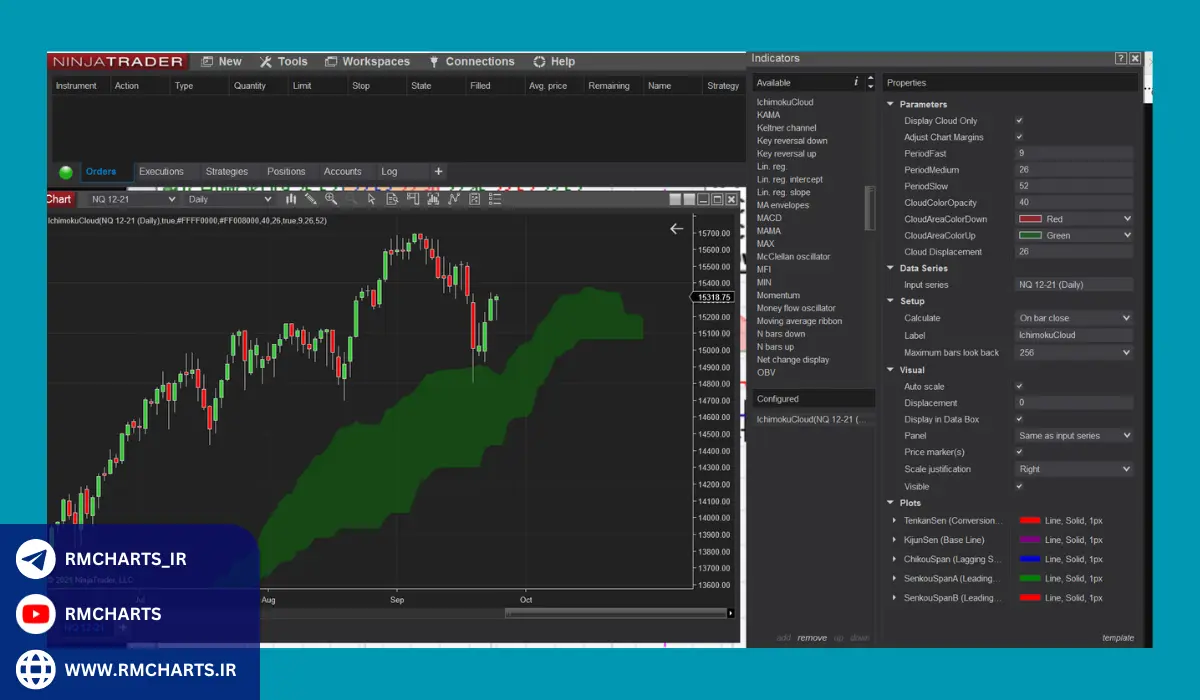Viewport: 1200px width, 700px height.
Task: Select the cursor pointer tool icon
Action: (371, 199)
